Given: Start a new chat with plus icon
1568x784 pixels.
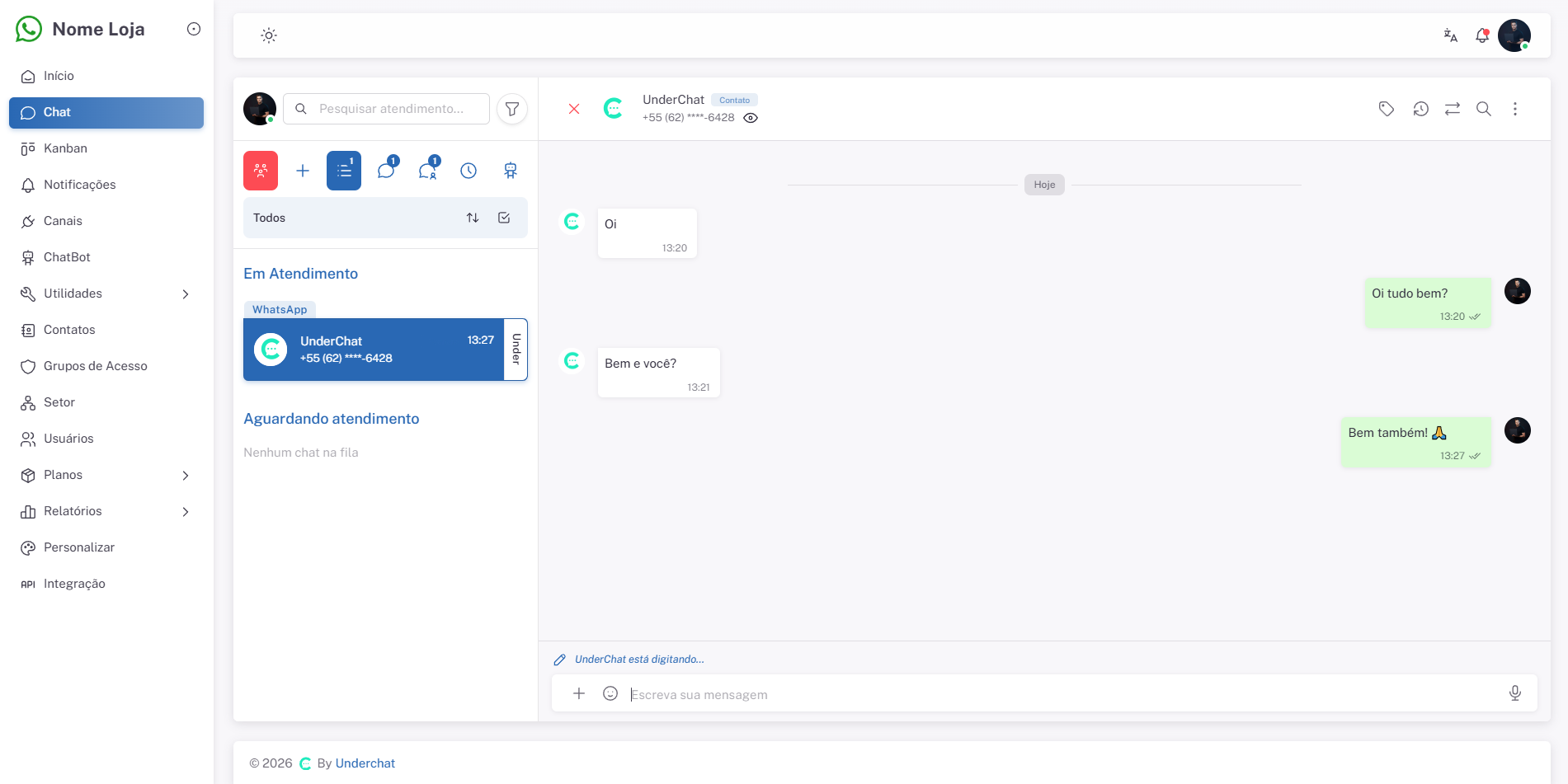Looking at the screenshot, I should (x=303, y=171).
